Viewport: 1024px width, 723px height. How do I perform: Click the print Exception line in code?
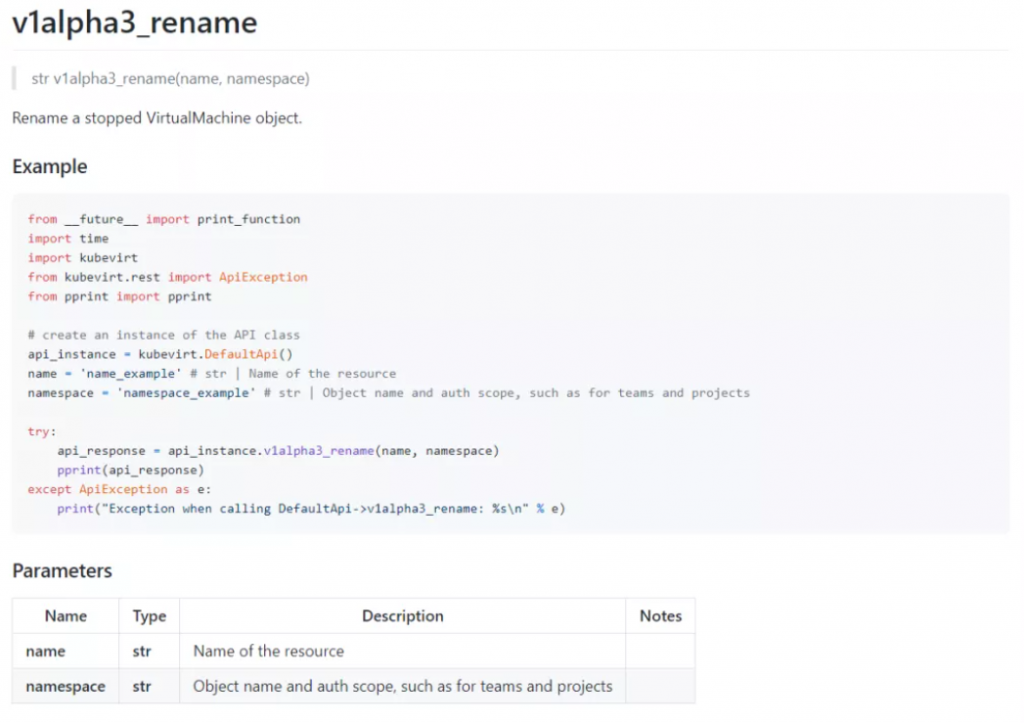click(311, 509)
